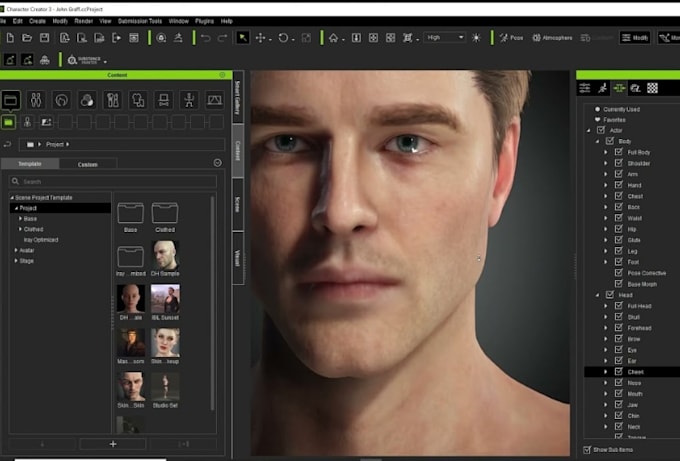680x461 pixels.
Task: Open the Scene side tab
Action: tap(238, 204)
